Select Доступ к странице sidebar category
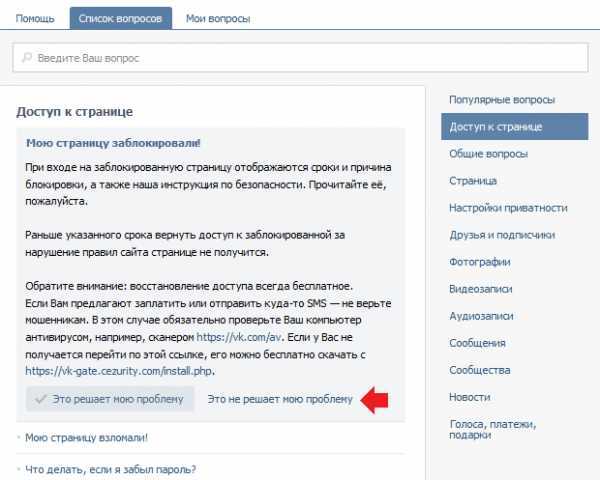 [515, 126]
